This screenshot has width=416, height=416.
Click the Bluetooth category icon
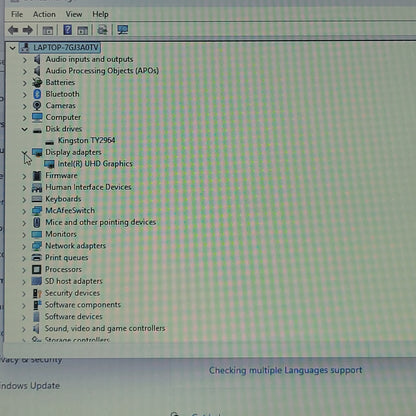tap(37, 94)
